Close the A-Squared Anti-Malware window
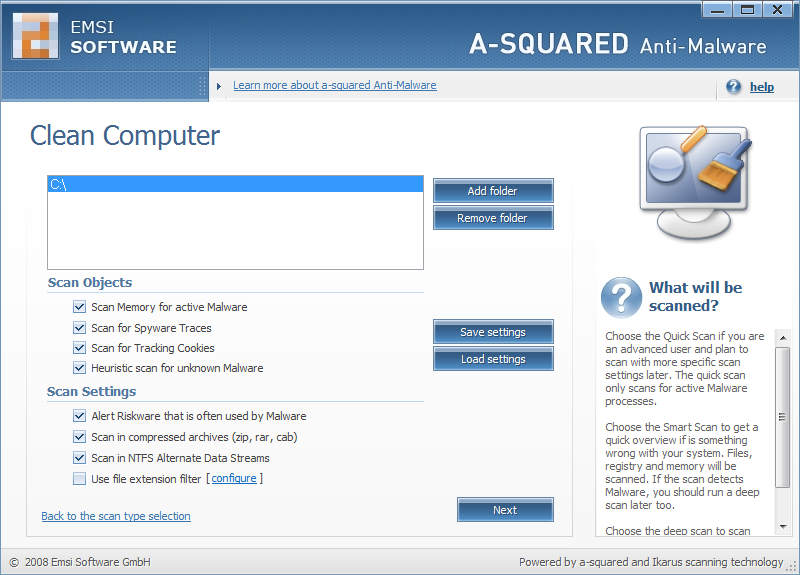Viewport: 800px width, 575px height. (x=778, y=9)
